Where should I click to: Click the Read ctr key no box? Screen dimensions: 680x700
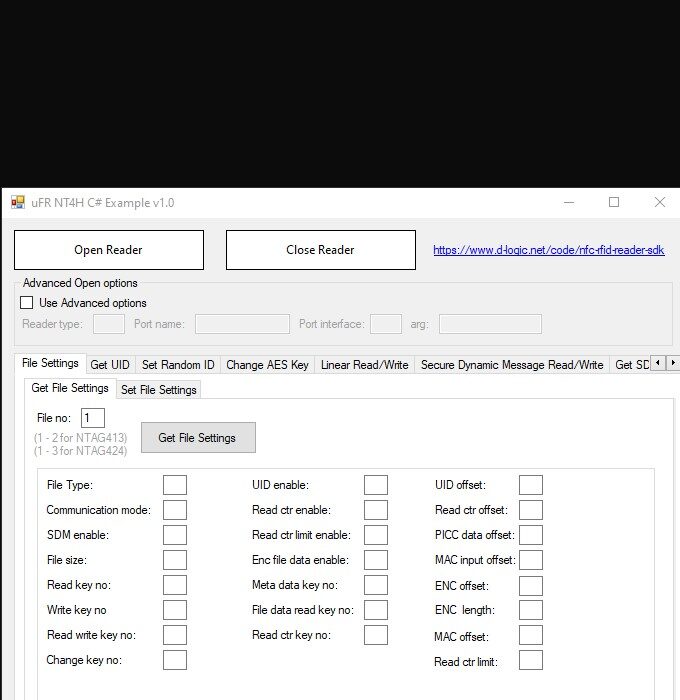click(x=375, y=635)
